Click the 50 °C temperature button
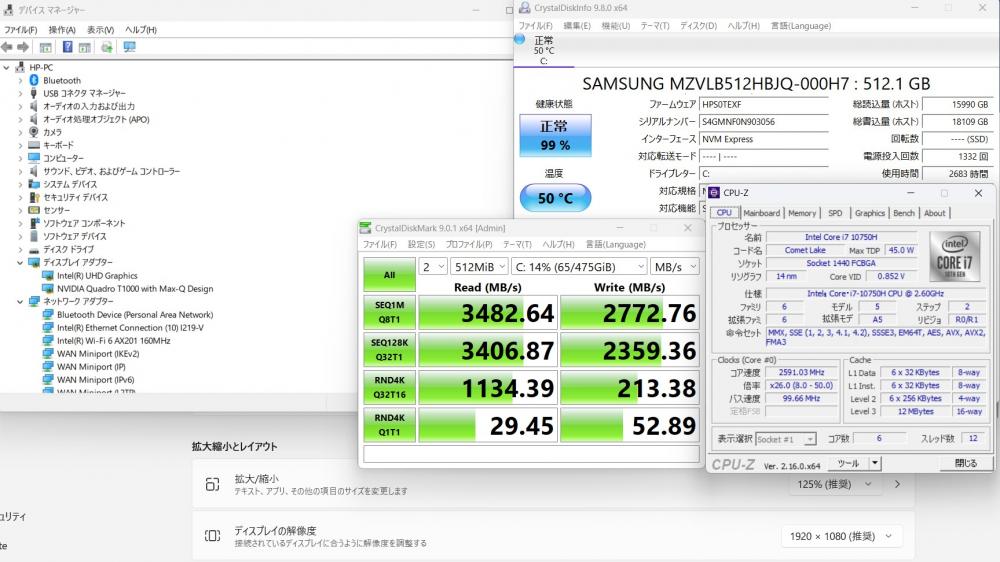1000x562 pixels. point(555,198)
